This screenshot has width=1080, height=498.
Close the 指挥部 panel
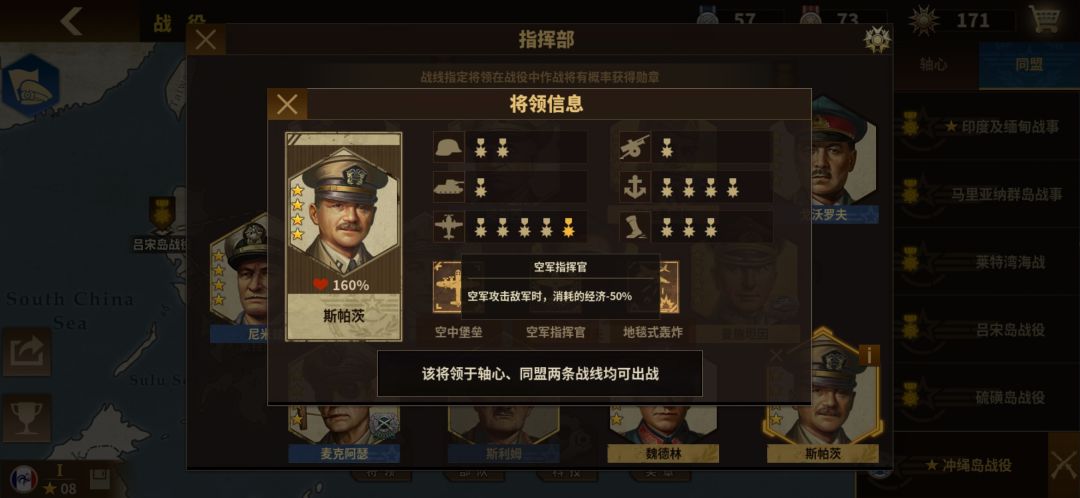click(x=205, y=40)
